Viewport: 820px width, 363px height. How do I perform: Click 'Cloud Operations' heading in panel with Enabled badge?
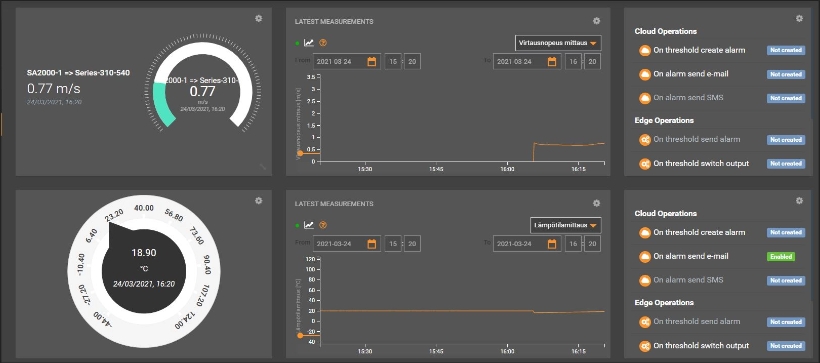(x=666, y=213)
